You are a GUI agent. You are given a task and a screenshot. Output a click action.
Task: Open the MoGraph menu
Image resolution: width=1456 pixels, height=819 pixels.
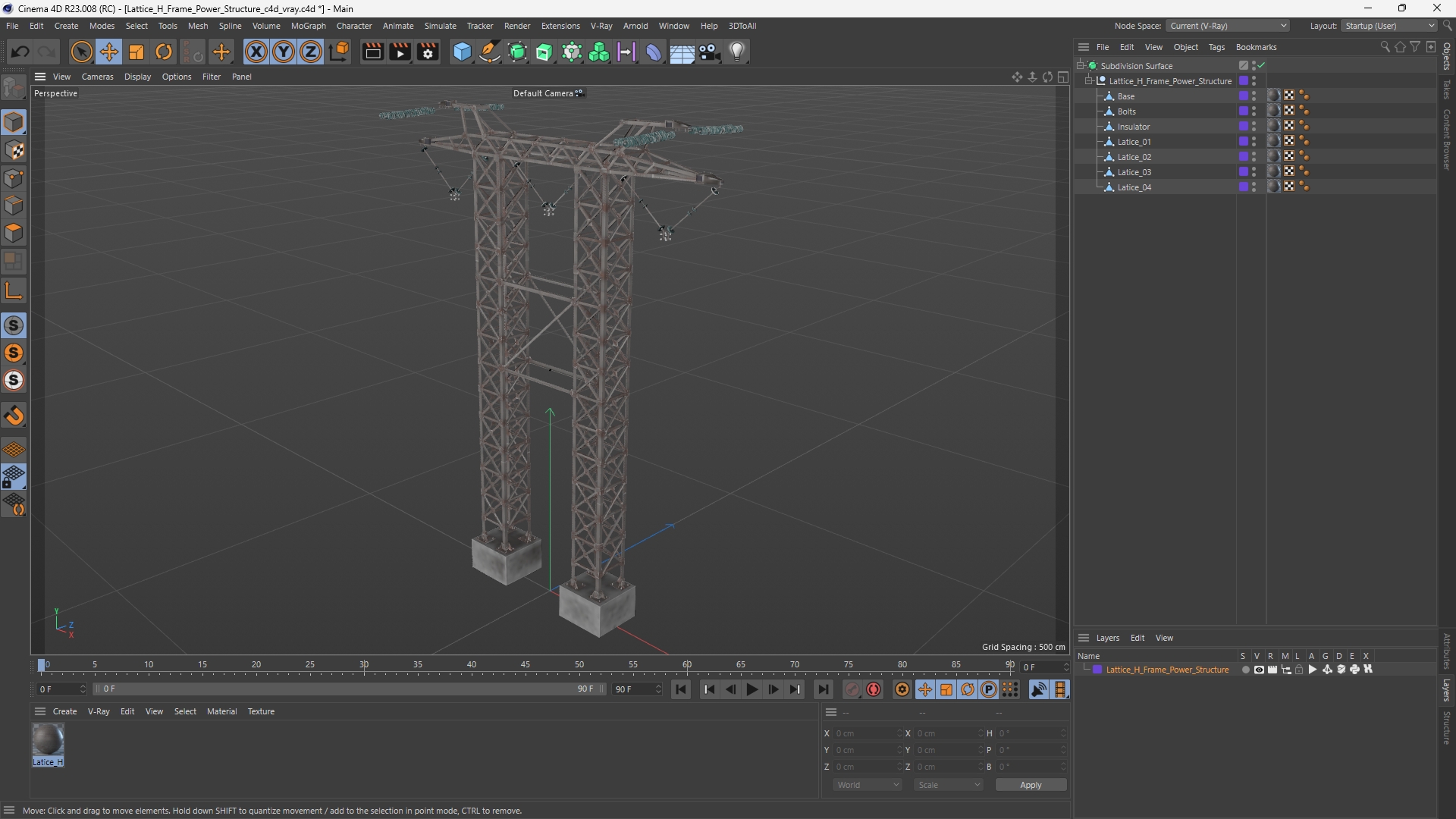click(x=309, y=26)
